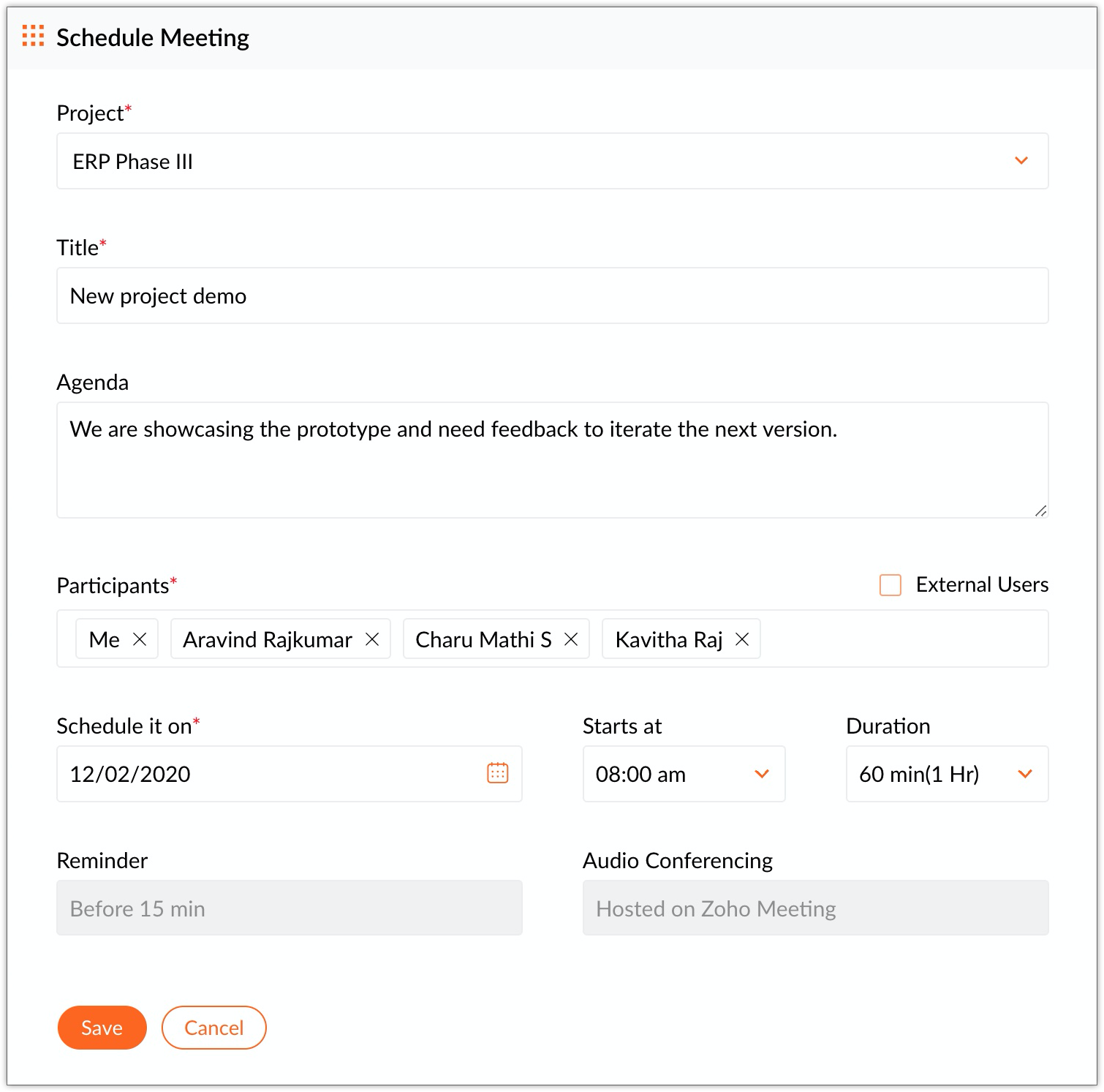The width and height of the screenshot is (1104, 1092).
Task: Open the Starts at time dropdown
Action: tap(761, 774)
